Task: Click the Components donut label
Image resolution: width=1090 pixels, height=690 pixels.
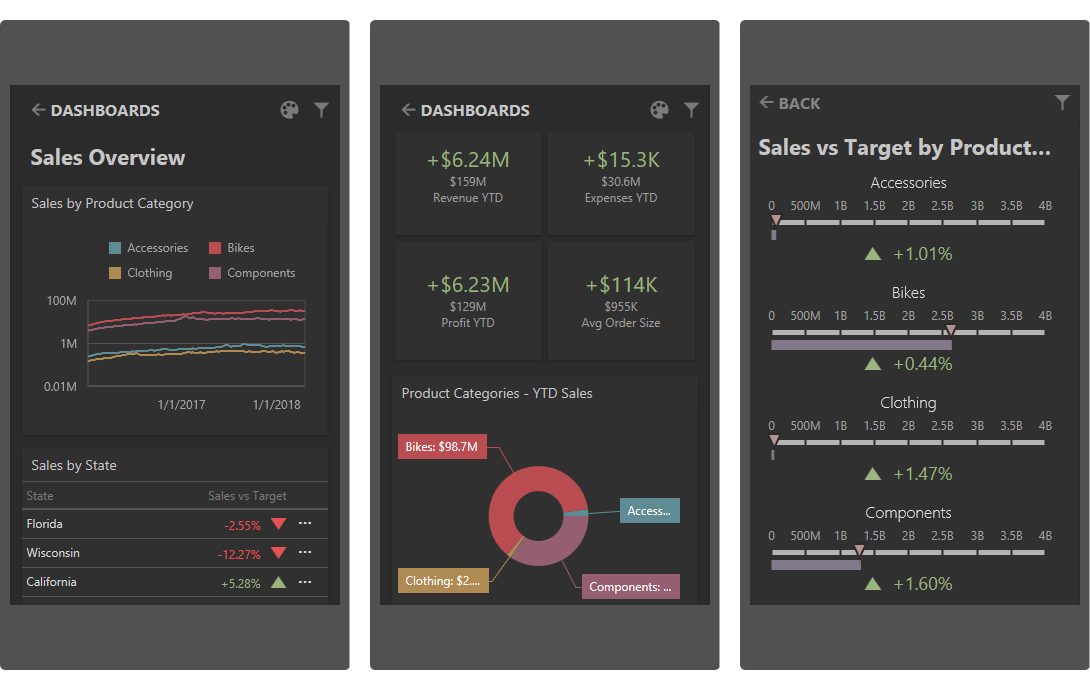Action: tap(631, 586)
